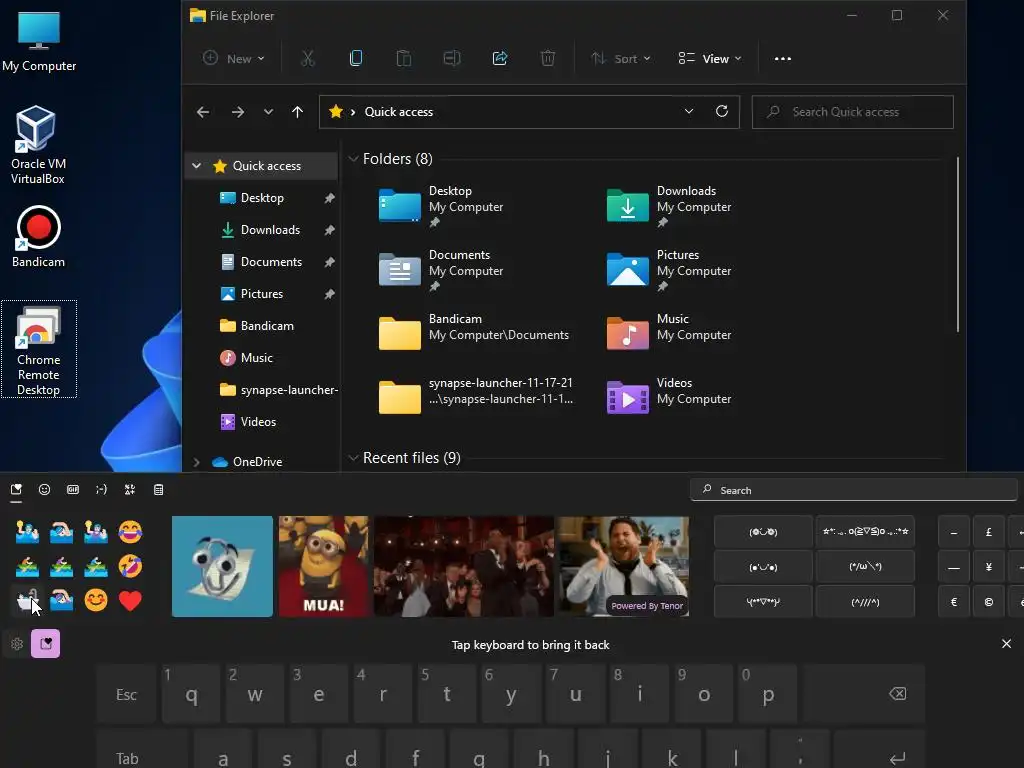1024x768 pixels.
Task: Click the Share icon in toolbar
Action: click(x=500, y=59)
